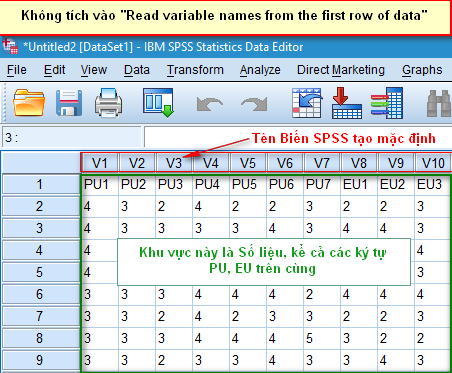Screen dimensions: 452x373
Task: Open the Graphs menu
Action: pos(422,70)
